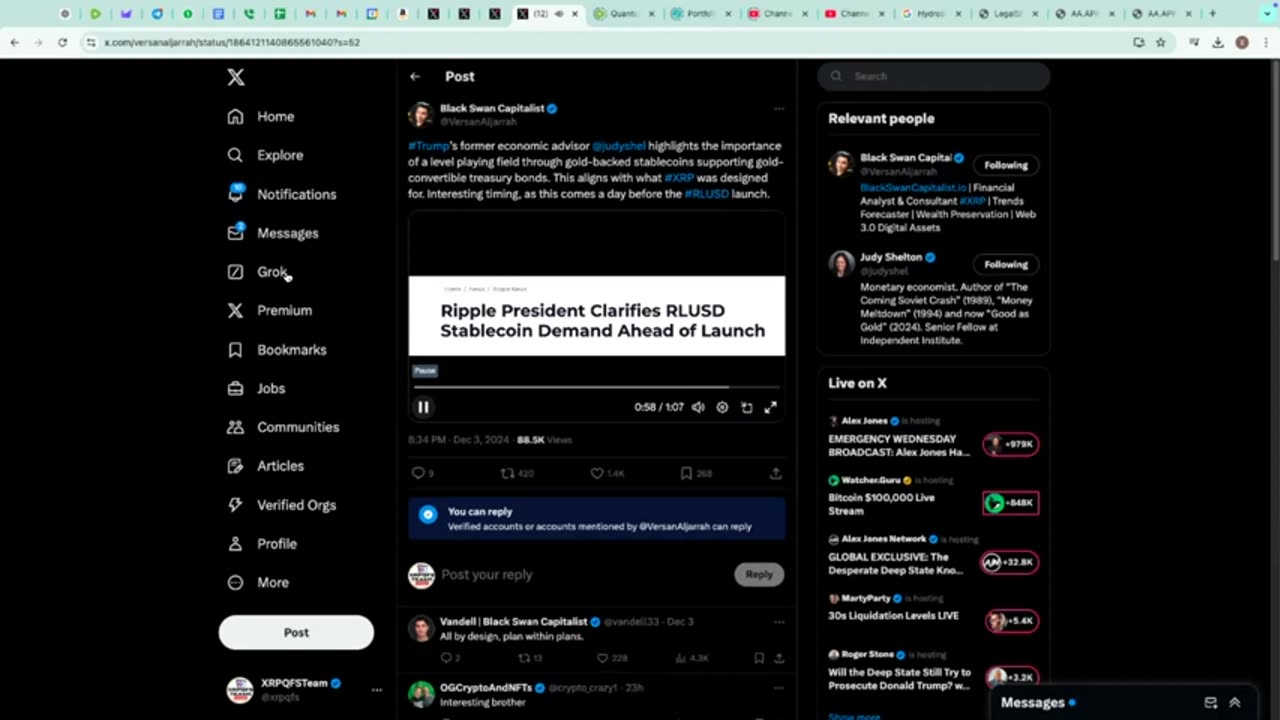Join Alex Jones Emergency Wednesday Broadcast
1280x720 pixels.
coord(1011,444)
